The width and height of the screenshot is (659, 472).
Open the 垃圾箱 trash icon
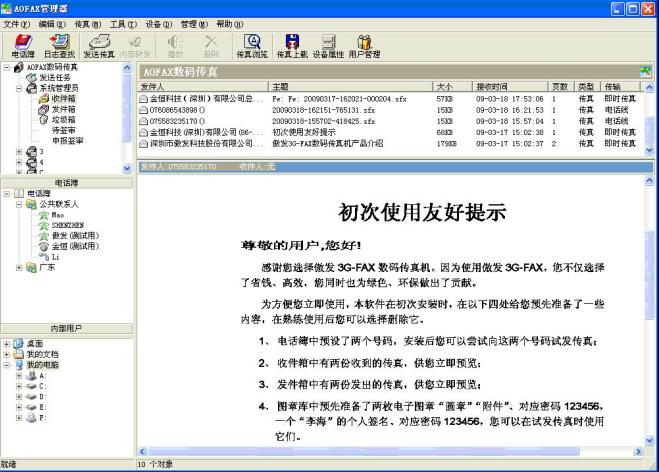click(44, 120)
